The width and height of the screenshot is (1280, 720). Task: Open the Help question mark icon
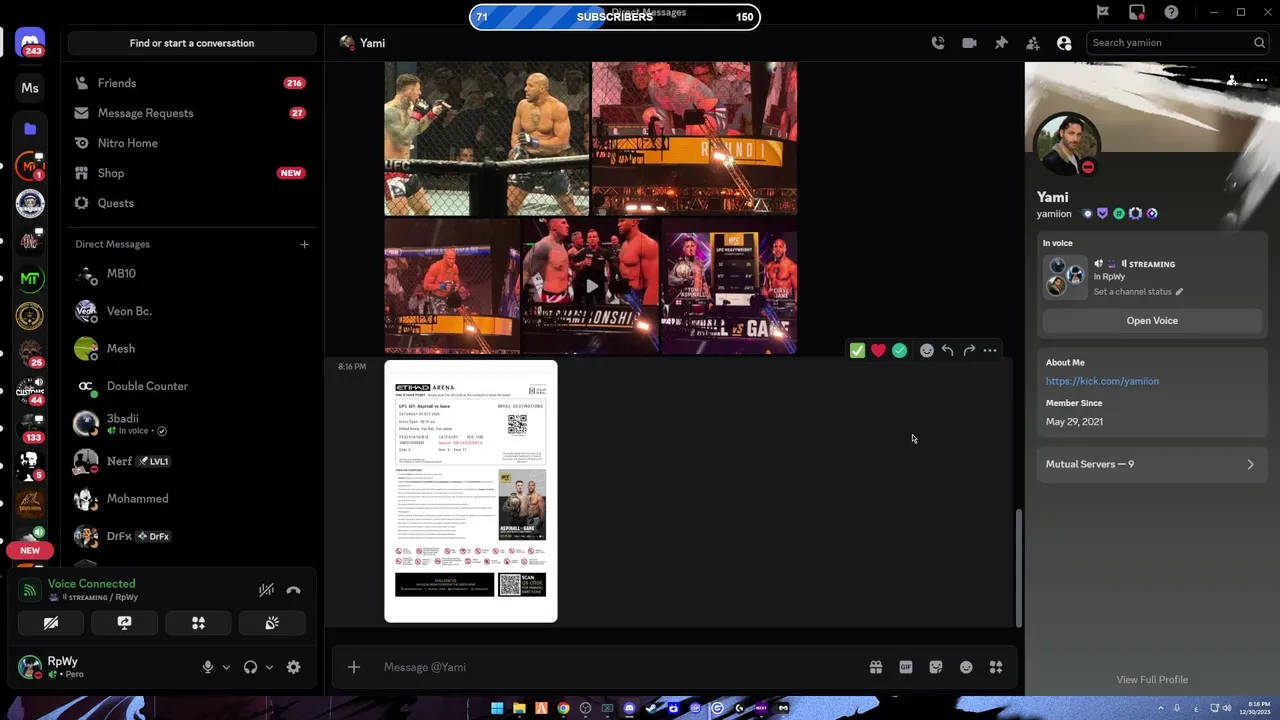coord(1171,12)
